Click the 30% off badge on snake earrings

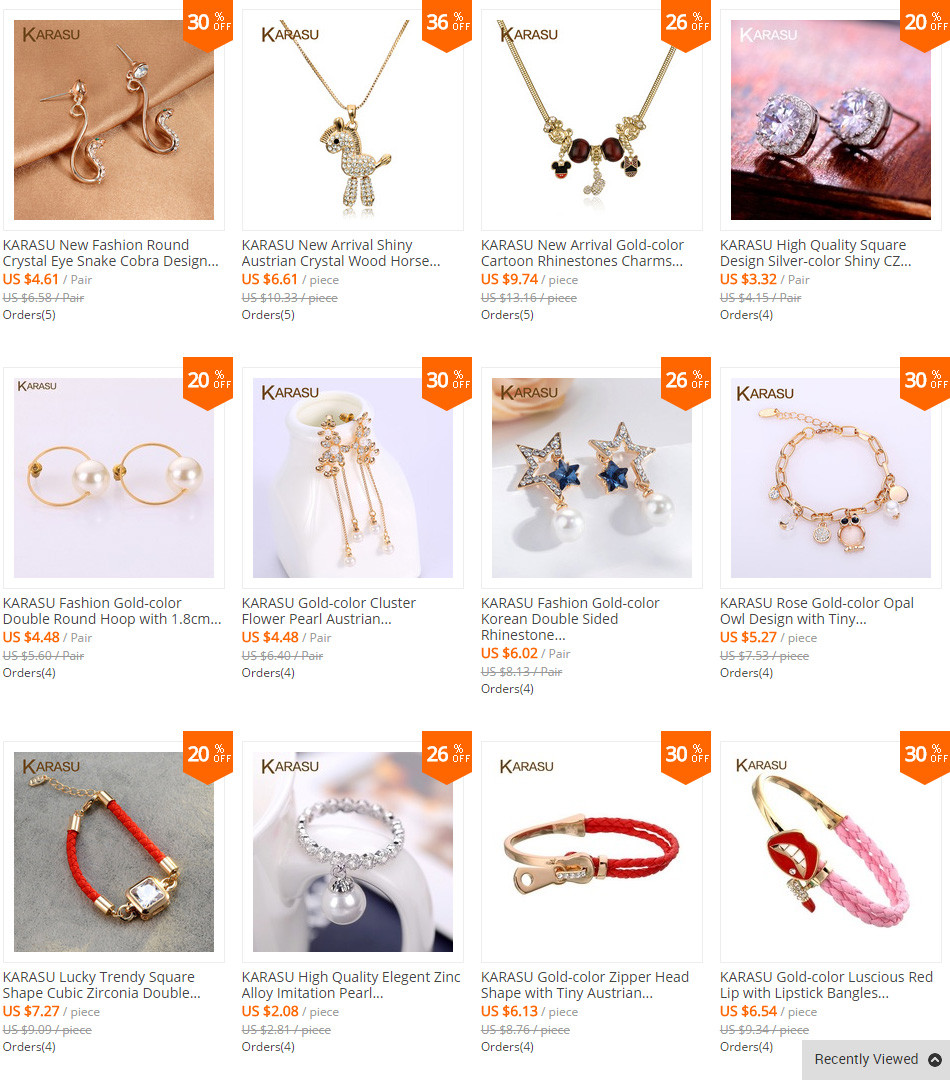pos(208,25)
